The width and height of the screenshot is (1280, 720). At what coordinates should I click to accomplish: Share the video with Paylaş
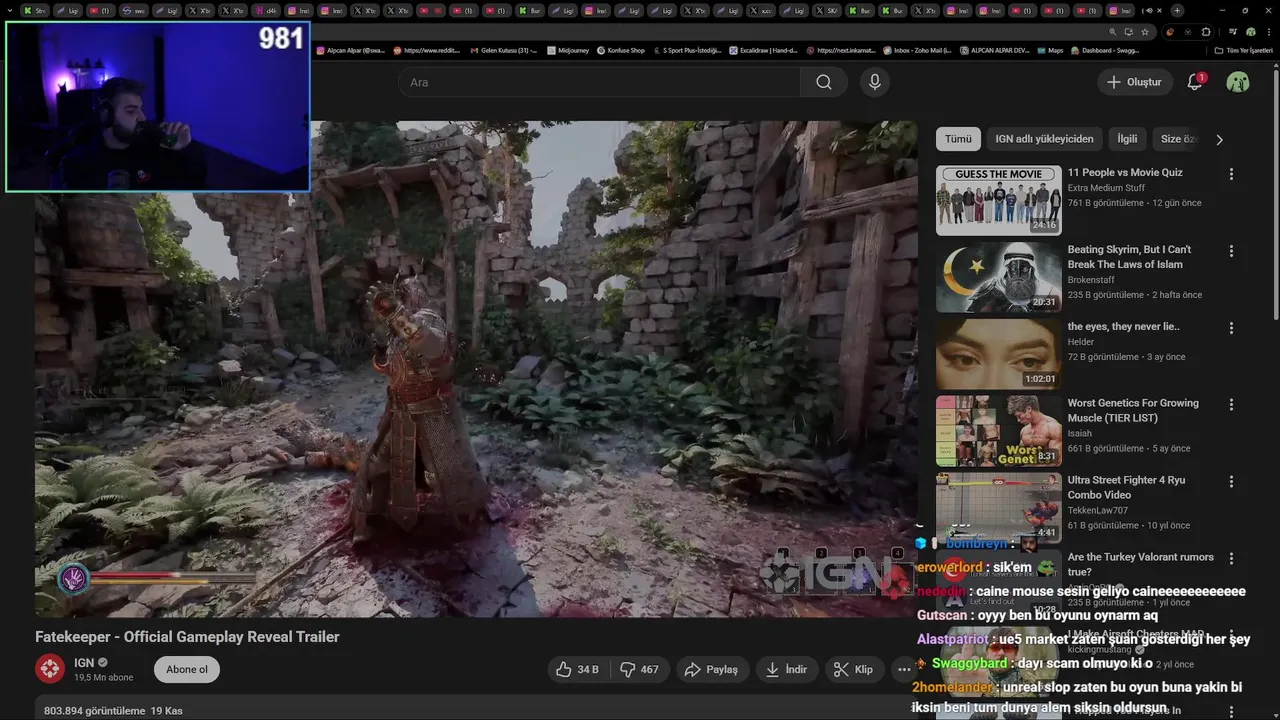click(711, 669)
